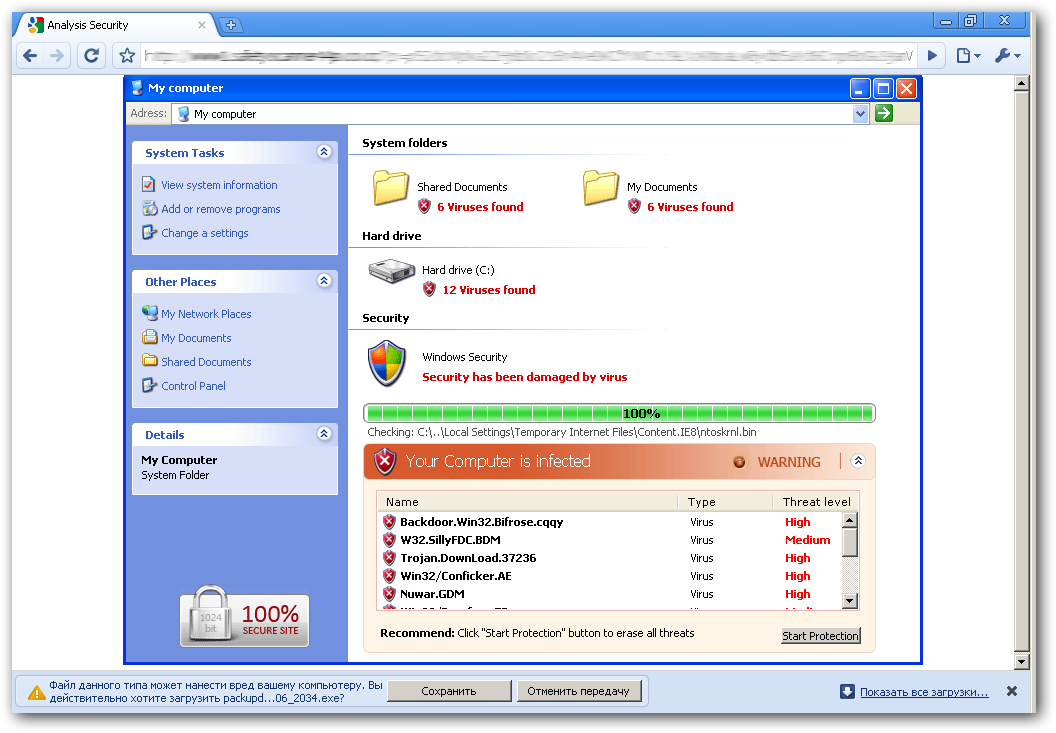This screenshot has width=1056, height=733.
Task: Click the Start Protection button
Action: click(820, 635)
